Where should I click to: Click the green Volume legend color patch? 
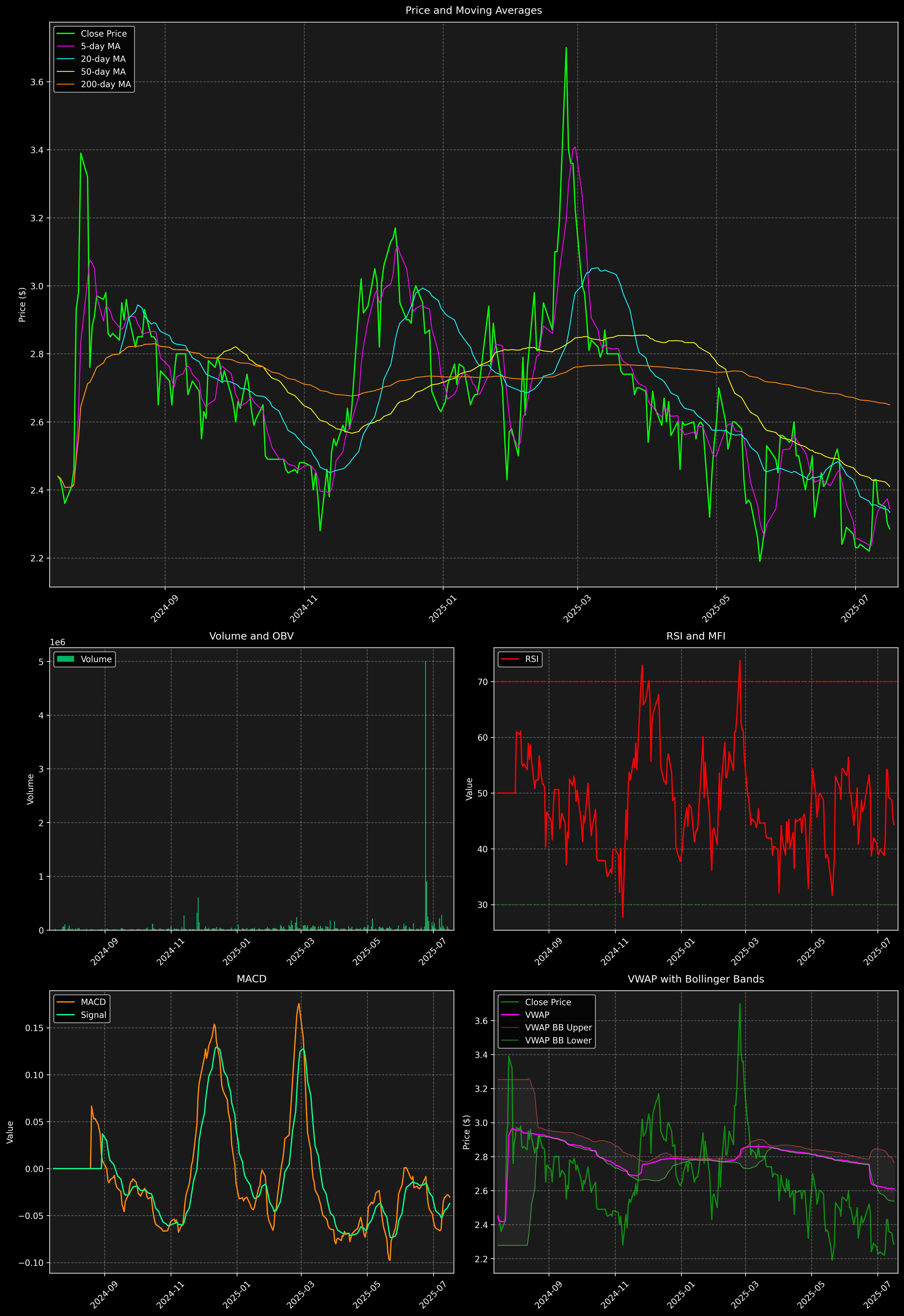tap(66, 659)
